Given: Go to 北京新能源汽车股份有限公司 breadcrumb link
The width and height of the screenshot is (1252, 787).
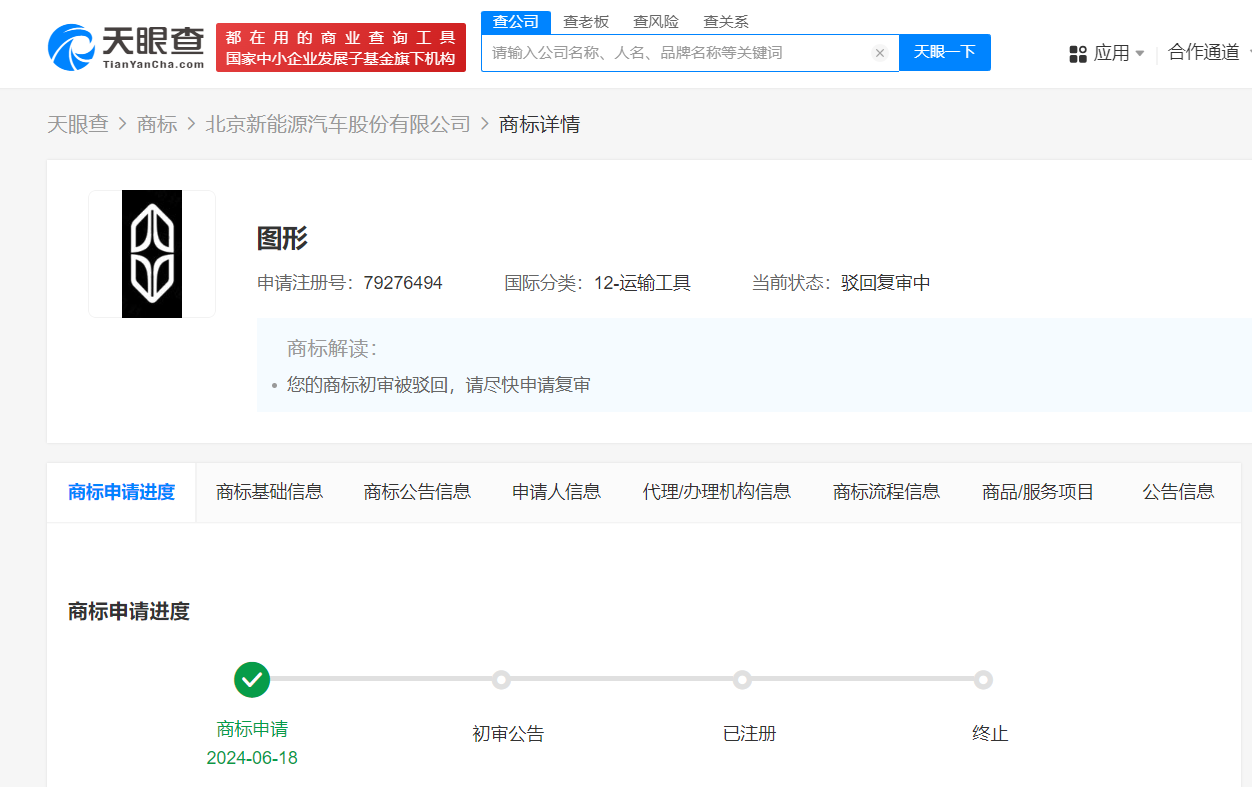Looking at the screenshot, I should pyautogui.click(x=338, y=124).
